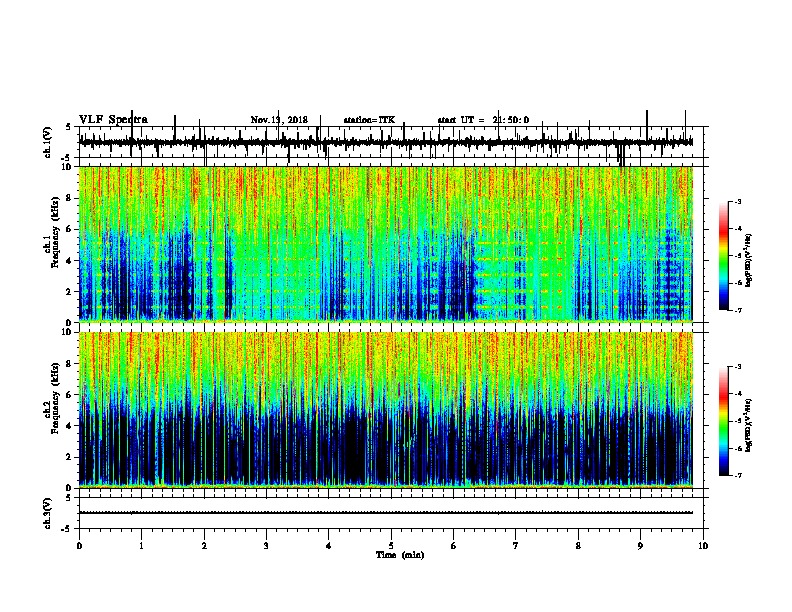Click the ch.1 spectrogram plot
Screen dimensions: 792x612
point(386,244)
